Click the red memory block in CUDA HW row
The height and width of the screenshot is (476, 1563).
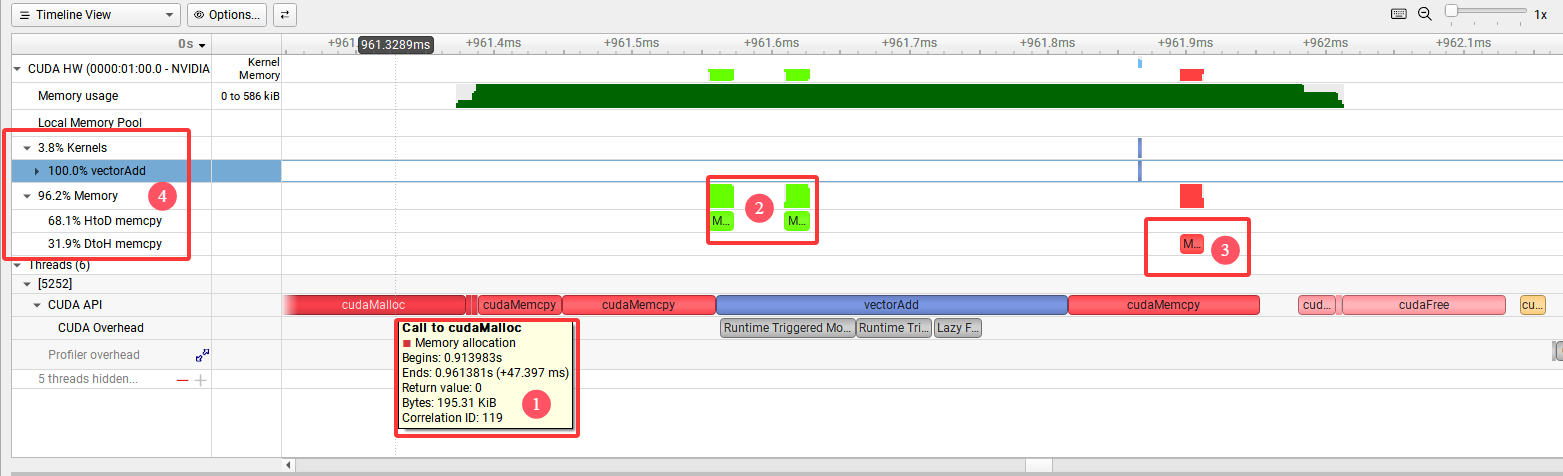pos(1191,75)
